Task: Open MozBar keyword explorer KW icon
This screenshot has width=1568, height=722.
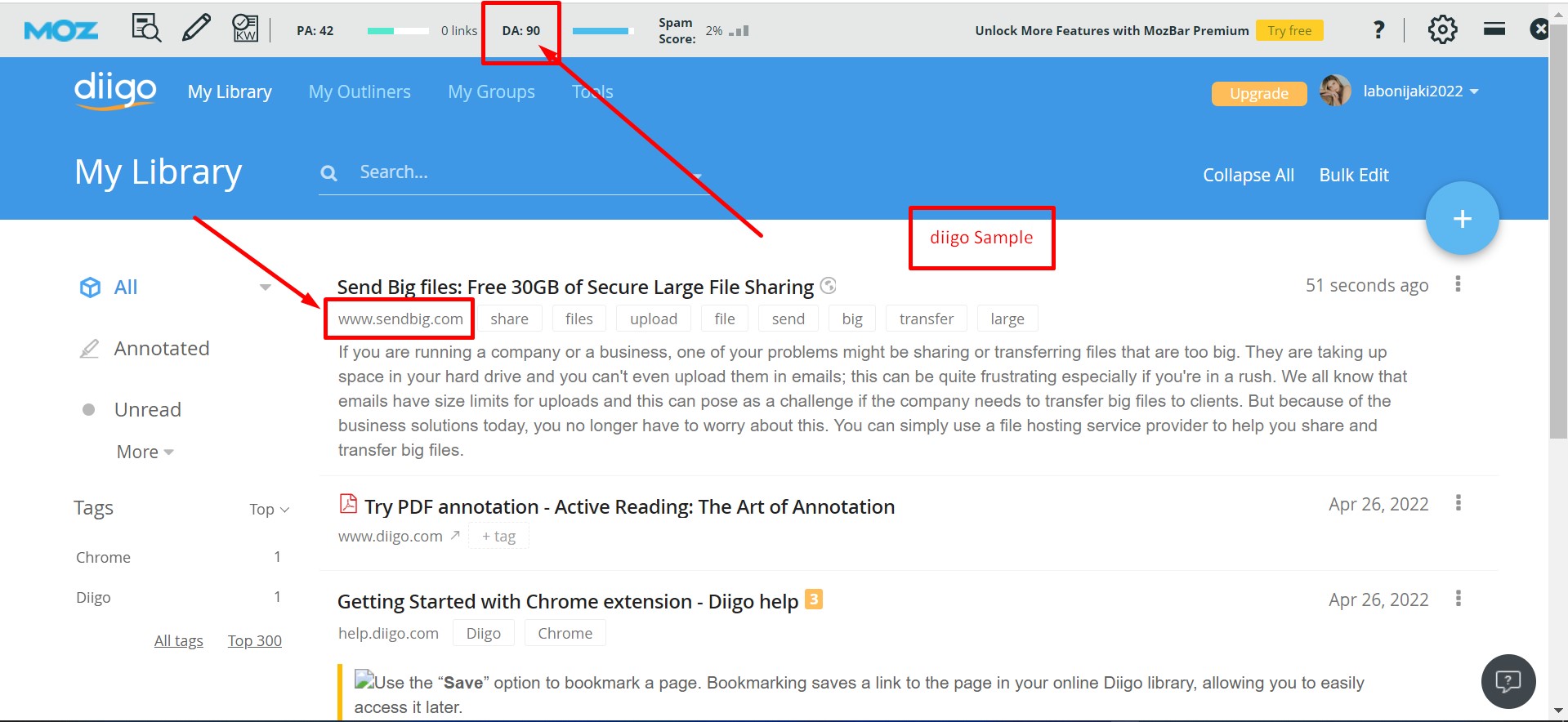Action: tap(245, 29)
